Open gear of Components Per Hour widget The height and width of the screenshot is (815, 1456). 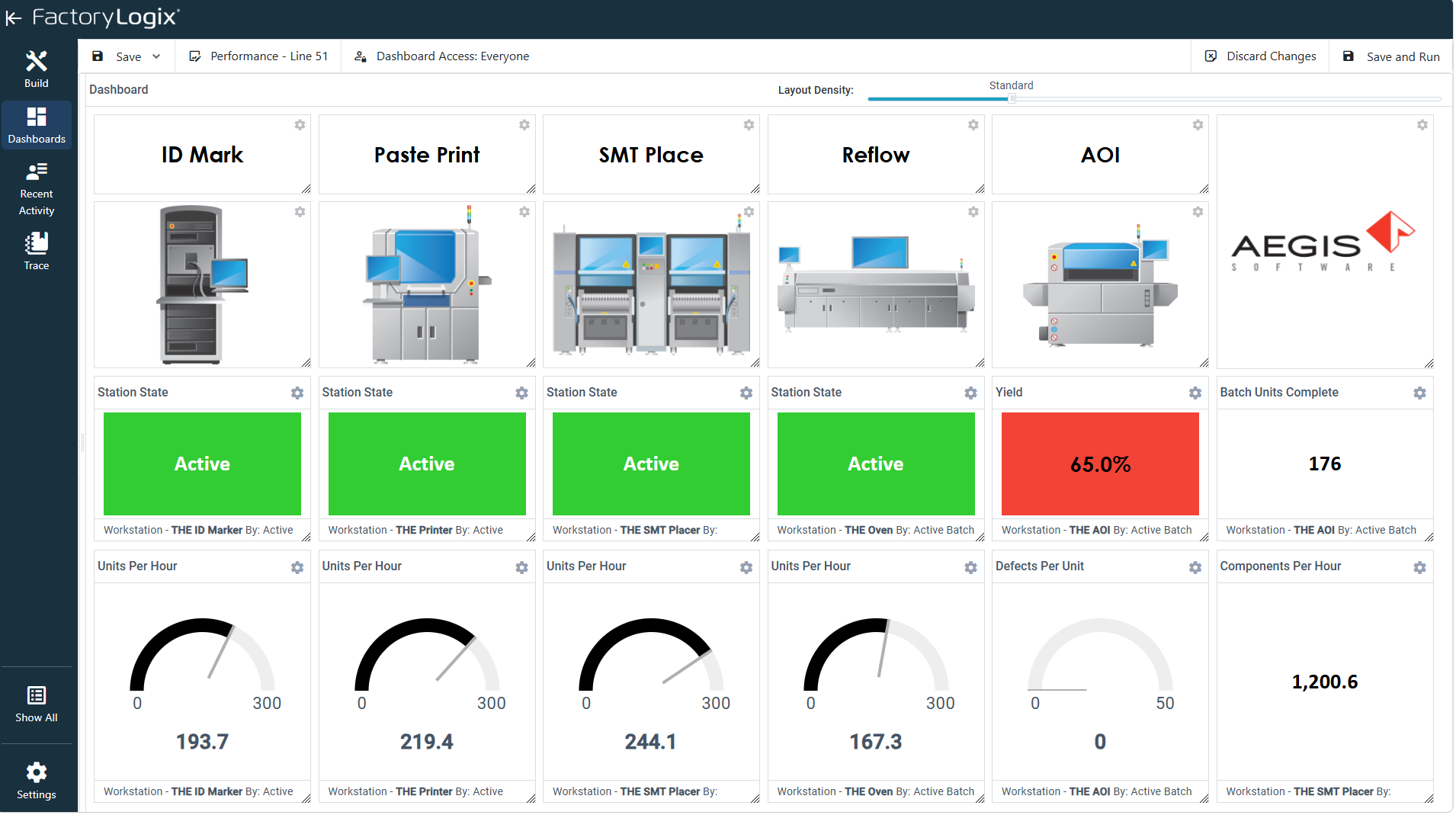tap(1419, 568)
